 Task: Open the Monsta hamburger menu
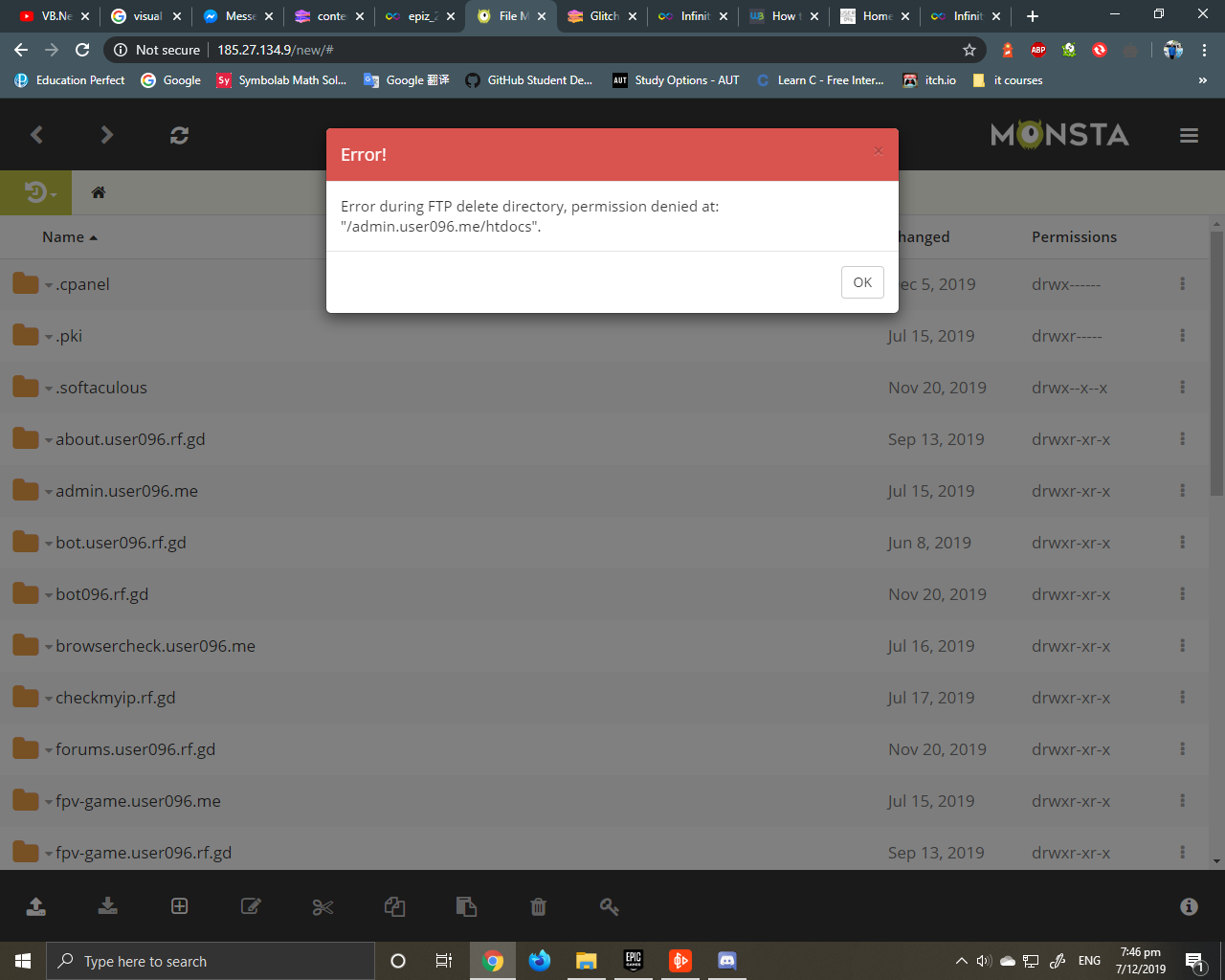coord(1189,136)
